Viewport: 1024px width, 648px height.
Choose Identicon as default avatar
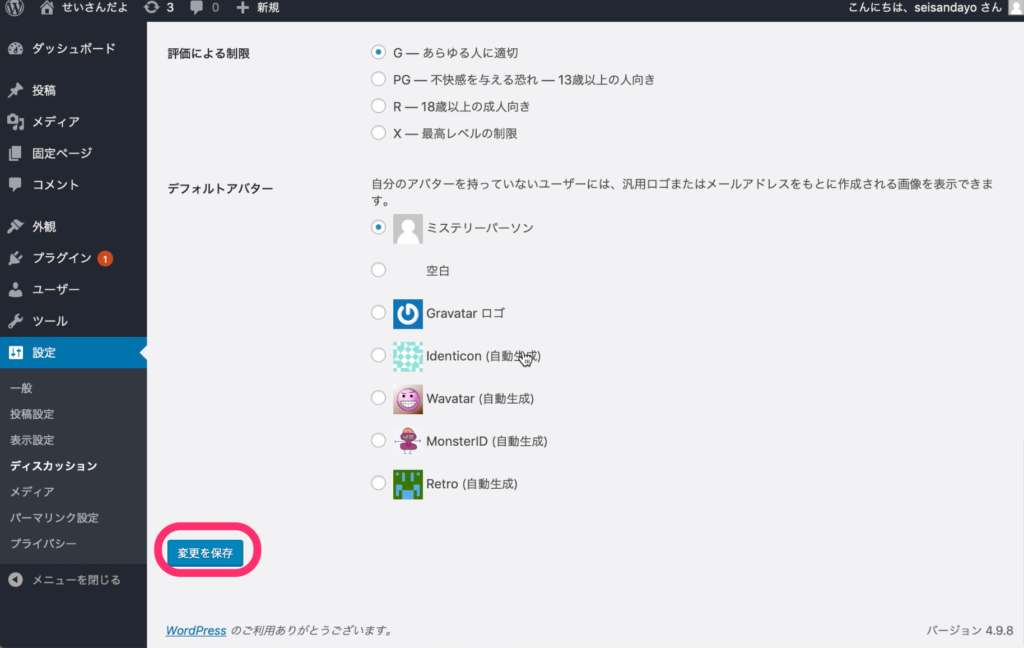click(x=378, y=355)
